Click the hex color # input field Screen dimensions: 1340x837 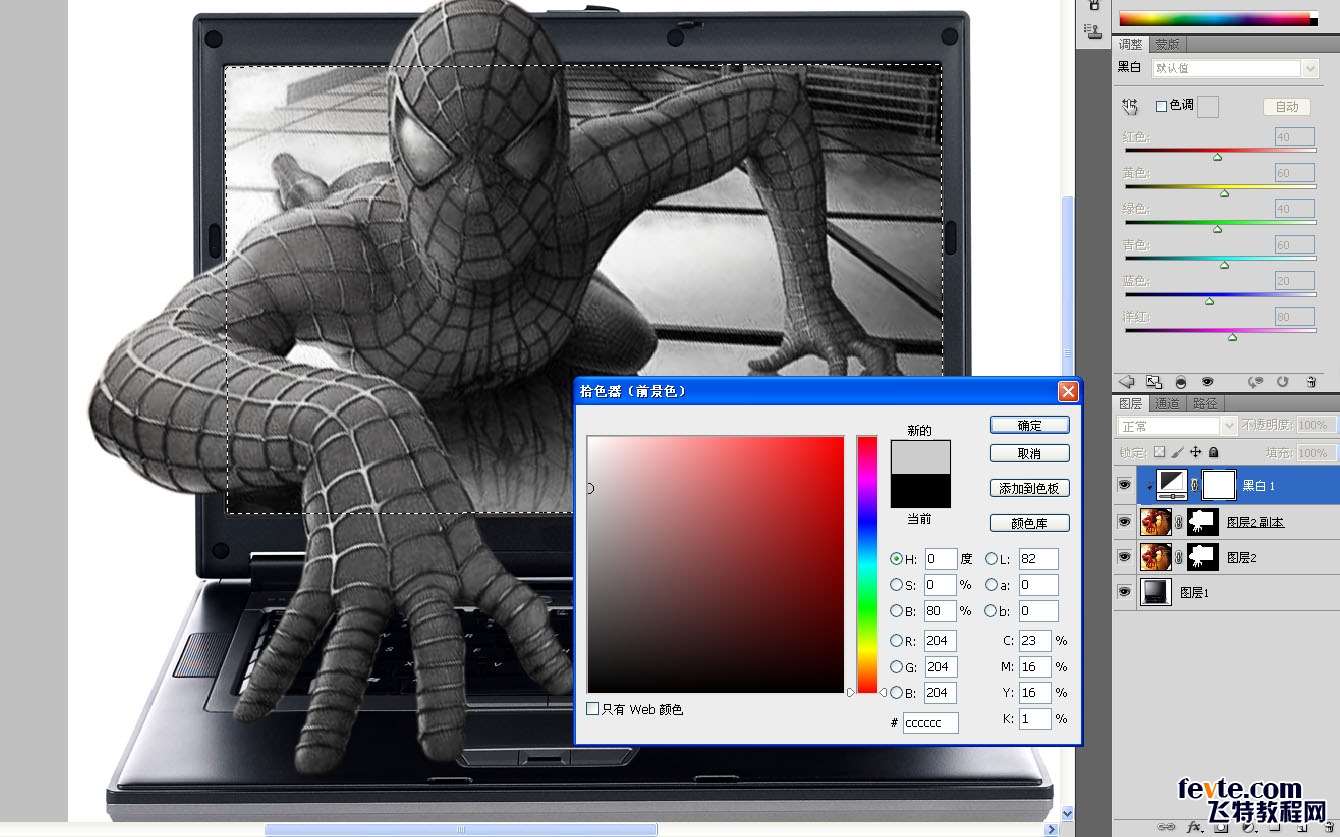tap(929, 722)
